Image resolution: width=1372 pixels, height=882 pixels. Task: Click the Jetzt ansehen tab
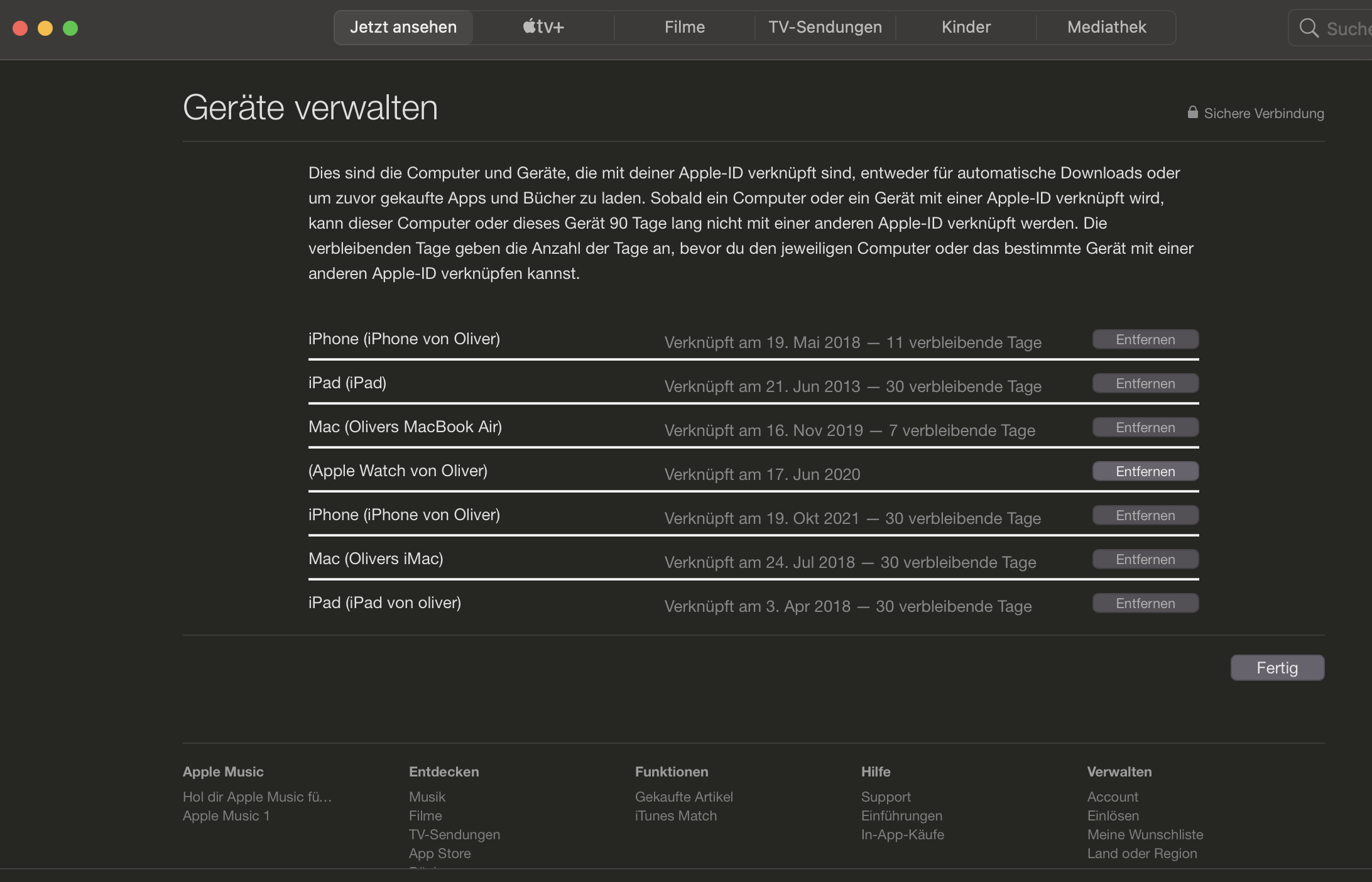(403, 28)
